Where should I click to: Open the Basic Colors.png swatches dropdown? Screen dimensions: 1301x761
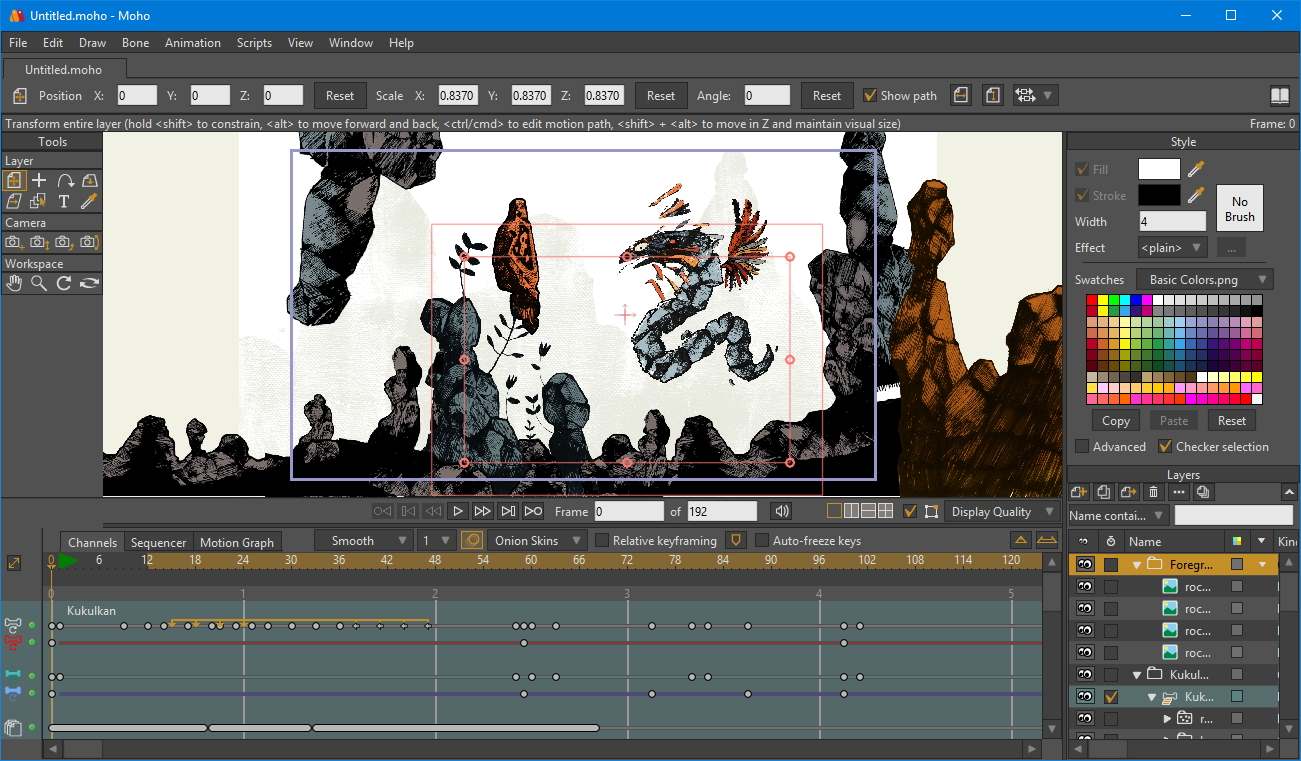[x=1204, y=280]
